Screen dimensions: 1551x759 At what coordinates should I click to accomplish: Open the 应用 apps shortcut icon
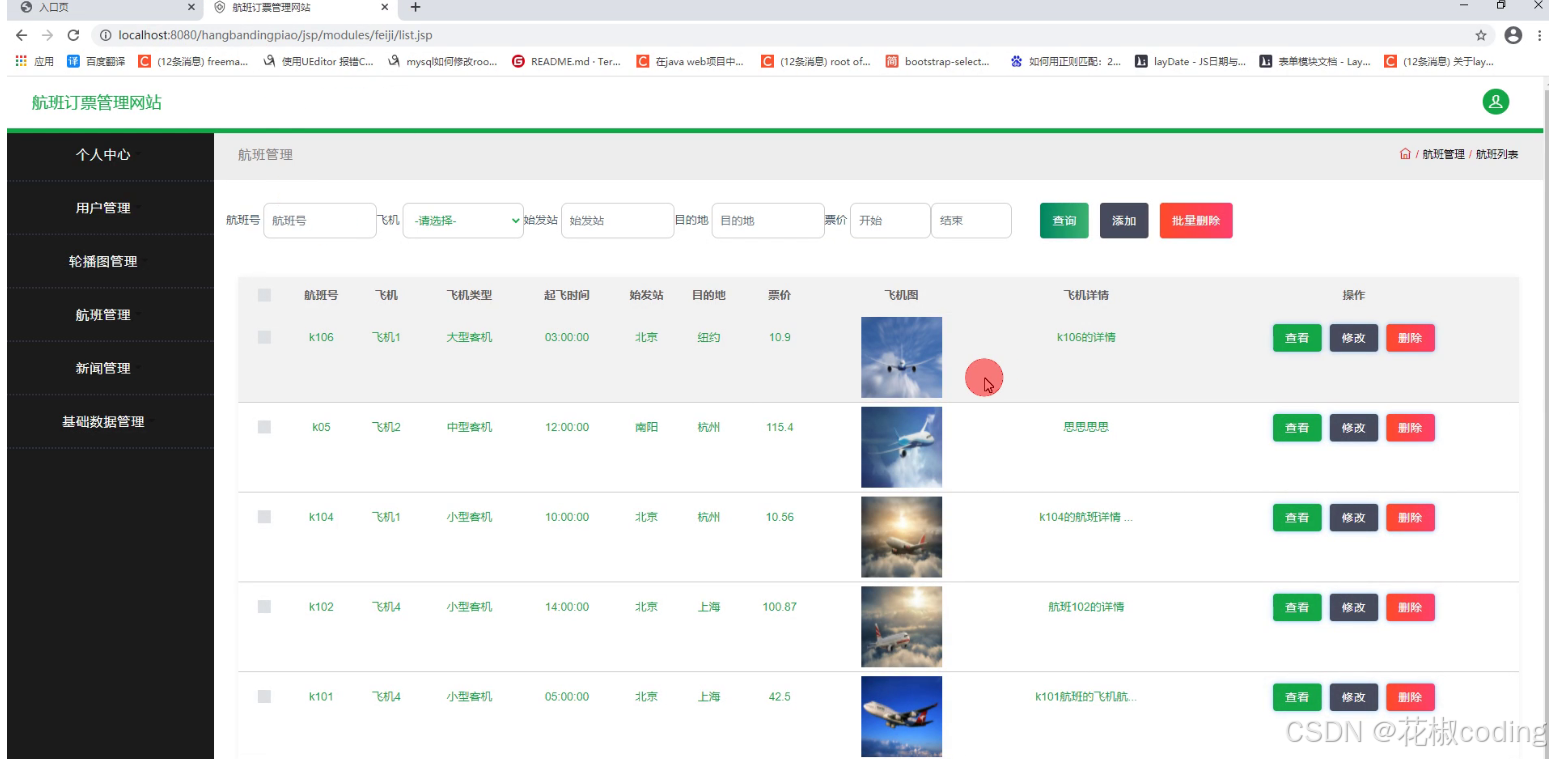[34, 61]
